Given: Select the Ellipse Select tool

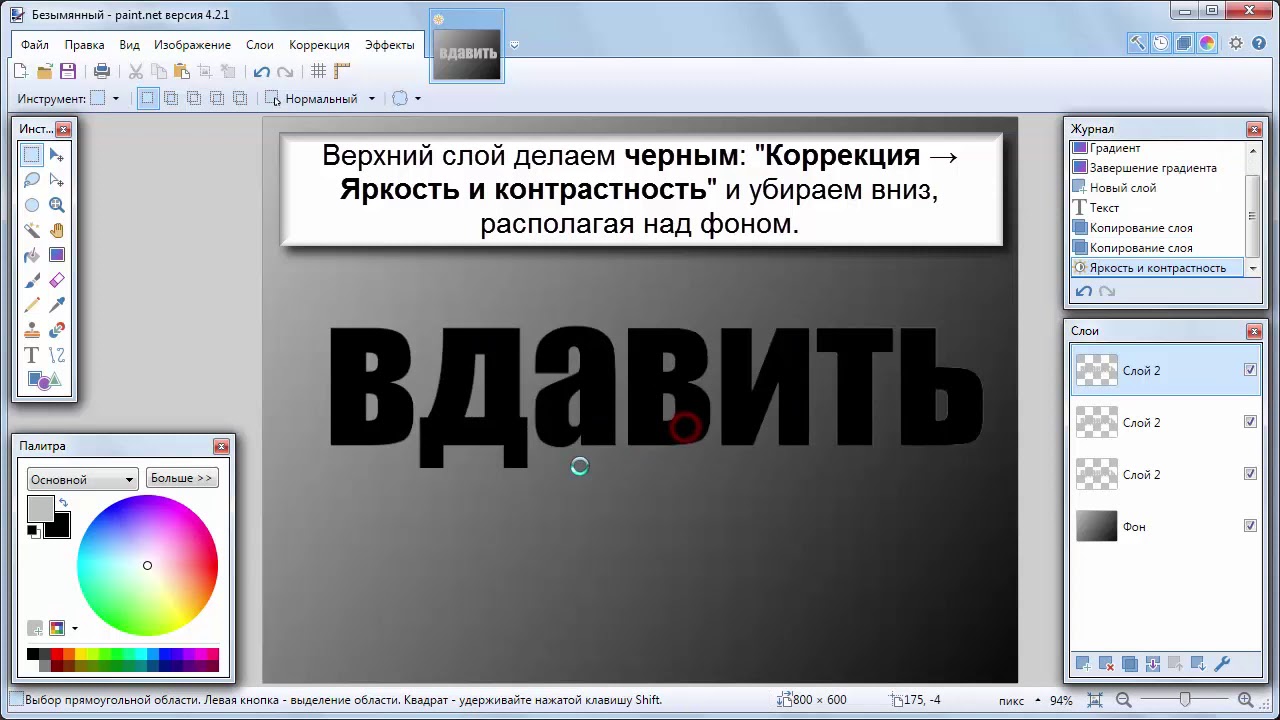Looking at the screenshot, I should pyautogui.click(x=32, y=205).
